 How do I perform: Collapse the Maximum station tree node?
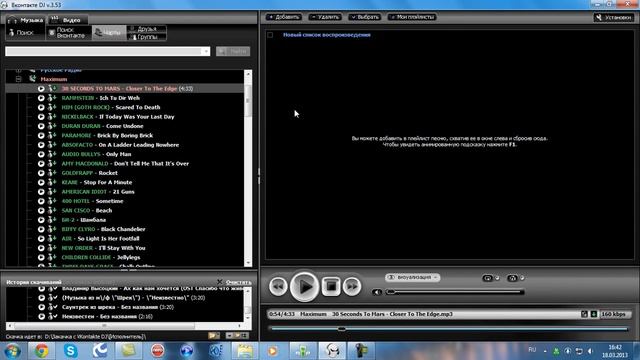pos(19,79)
